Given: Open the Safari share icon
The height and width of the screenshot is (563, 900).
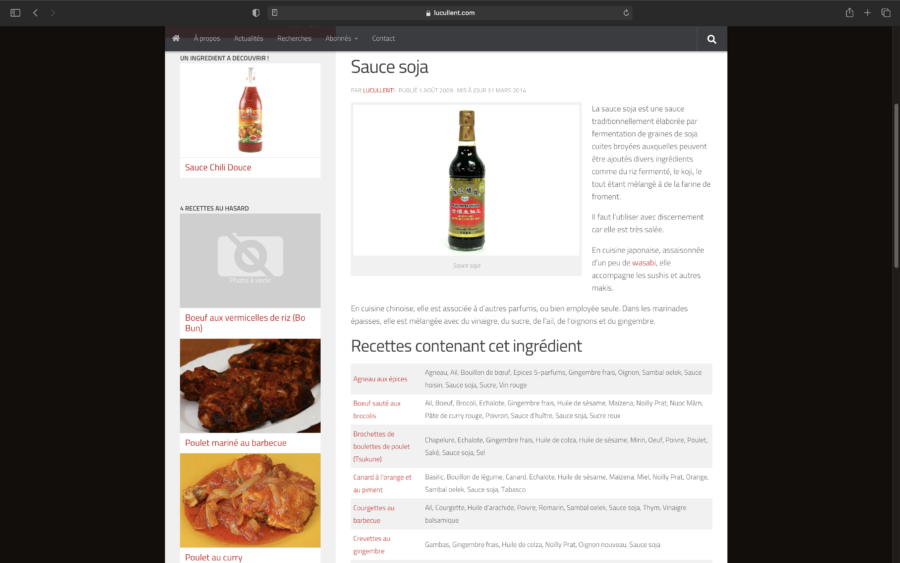Looking at the screenshot, I should [x=849, y=13].
